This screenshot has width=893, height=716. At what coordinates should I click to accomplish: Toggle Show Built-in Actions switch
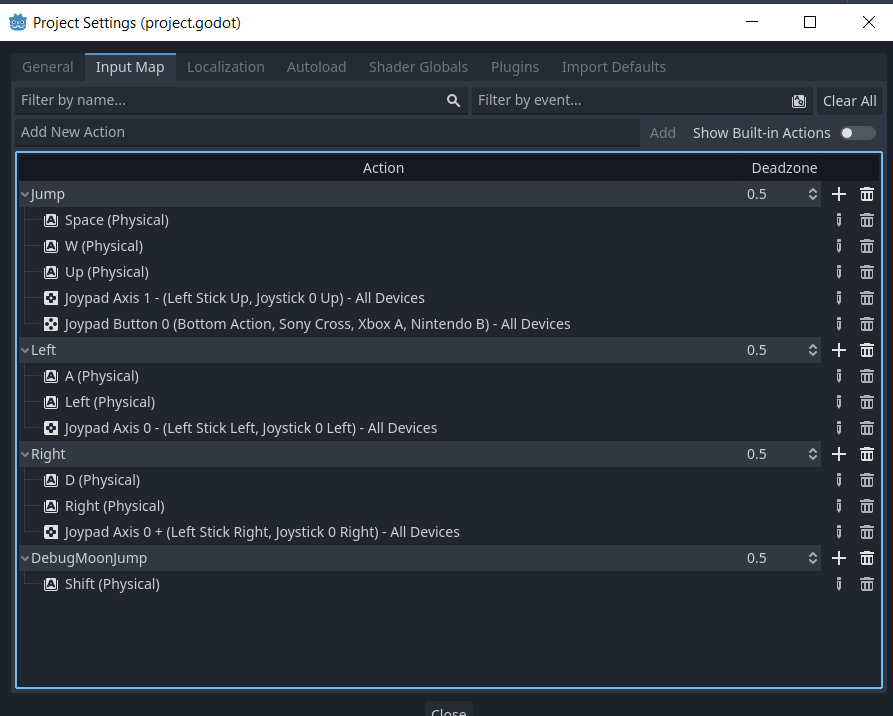tap(858, 133)
